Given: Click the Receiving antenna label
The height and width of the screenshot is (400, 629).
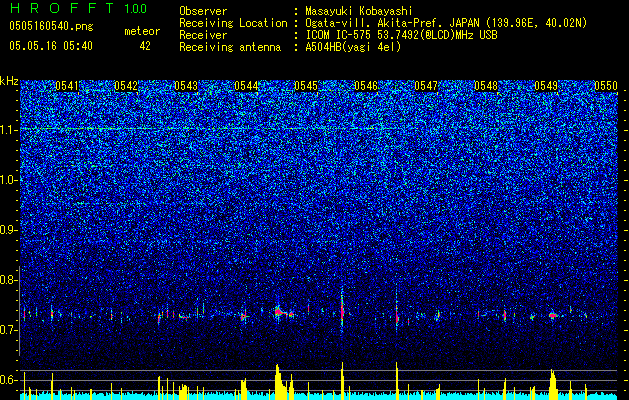Looking at the screenshot, I should click(x=230, y=47).
